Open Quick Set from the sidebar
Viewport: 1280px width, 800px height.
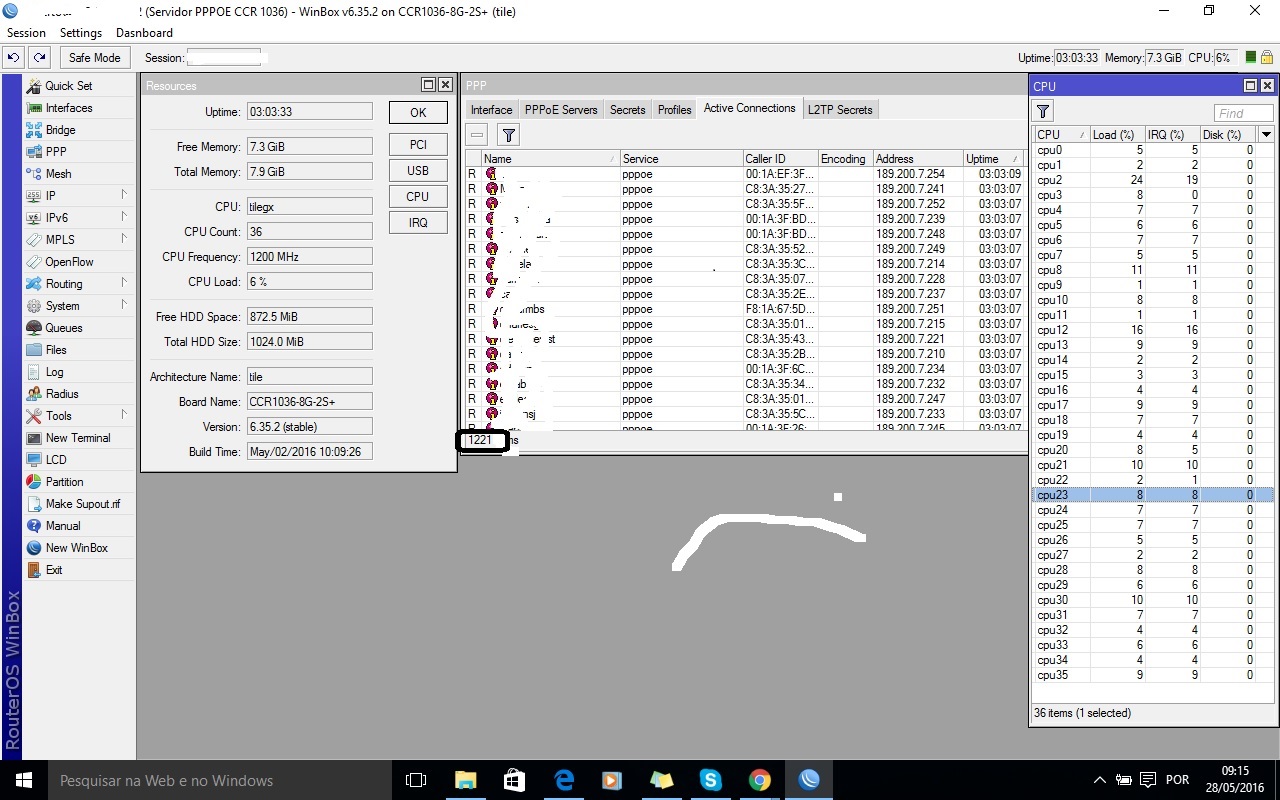68,86
